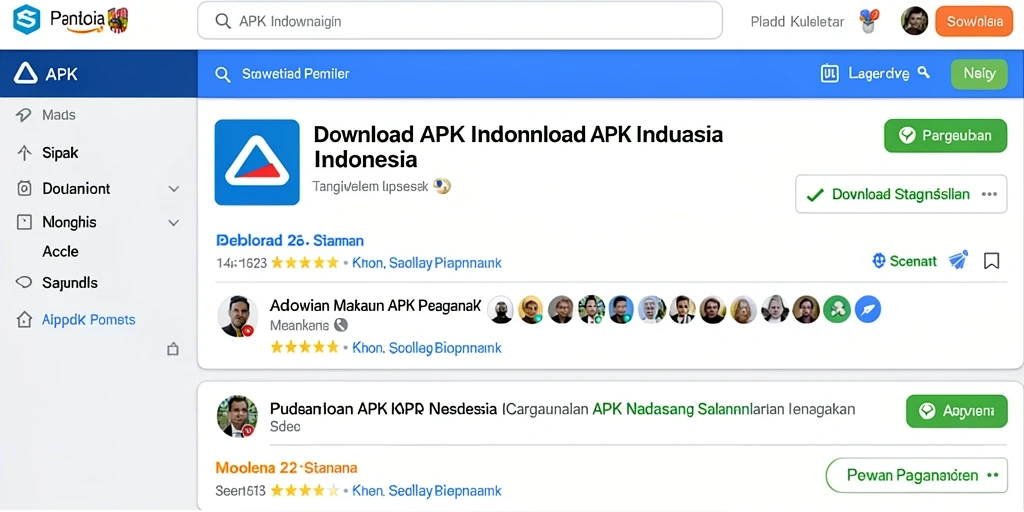Open the Khon. Scollag Biopnnaink link

[427, 348]
